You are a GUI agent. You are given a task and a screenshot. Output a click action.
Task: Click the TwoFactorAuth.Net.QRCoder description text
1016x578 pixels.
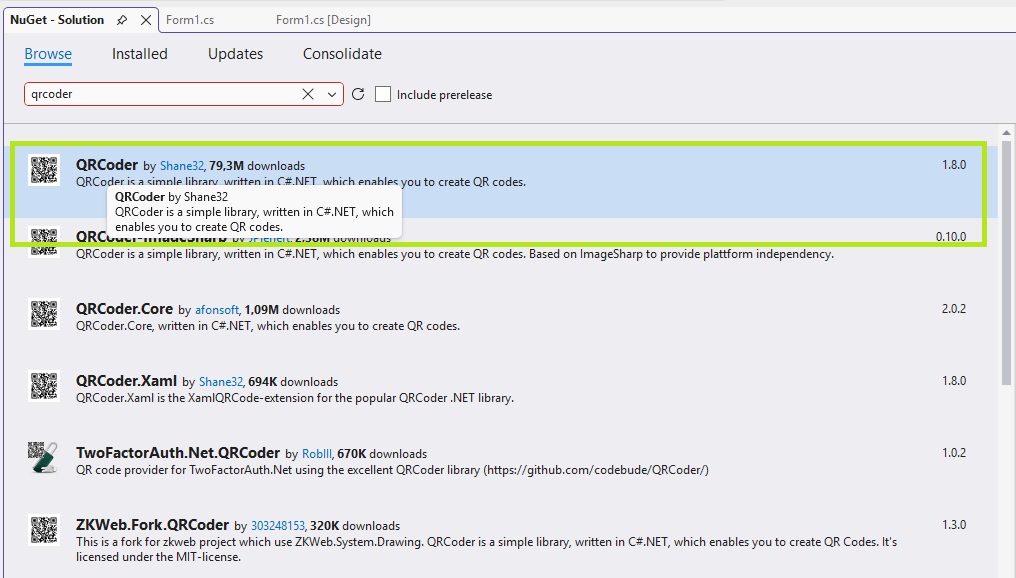pyautogui.click(x=392, y=470)
